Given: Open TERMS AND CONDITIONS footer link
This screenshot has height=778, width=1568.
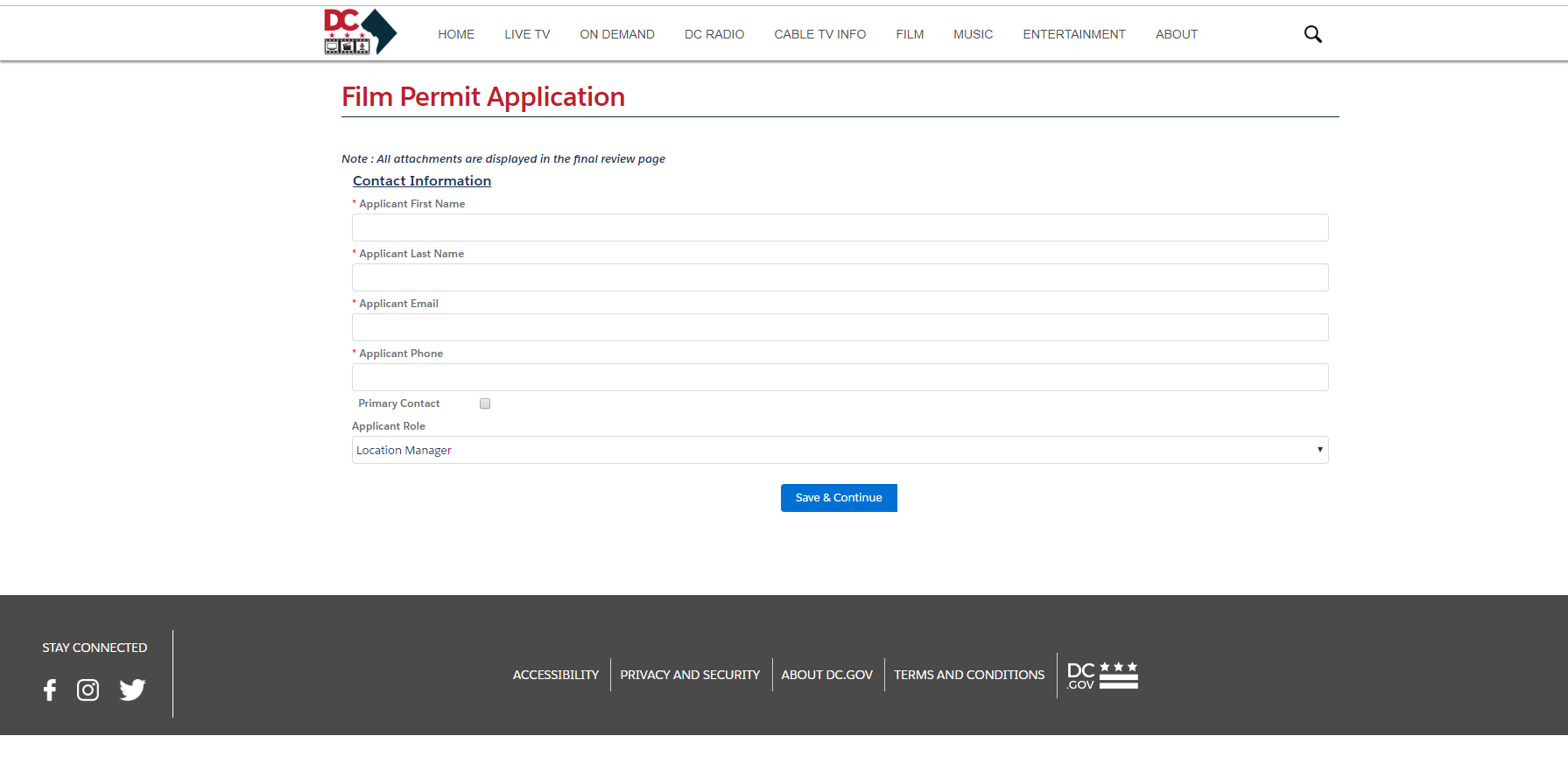Looking at the screenshot, I should [x=969, y=675].
